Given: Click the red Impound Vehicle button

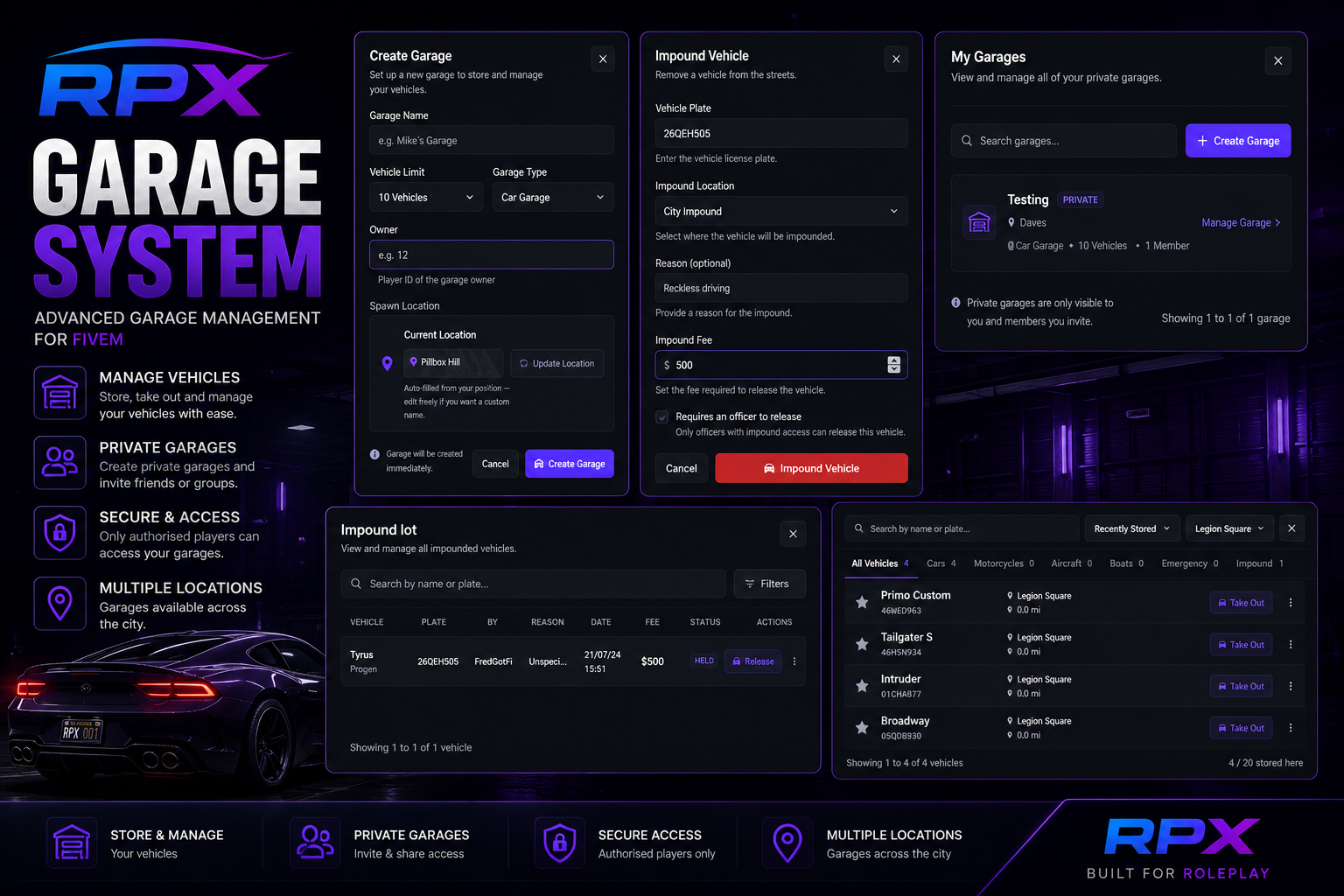Looking at the screenshot, I should (811, 468).
